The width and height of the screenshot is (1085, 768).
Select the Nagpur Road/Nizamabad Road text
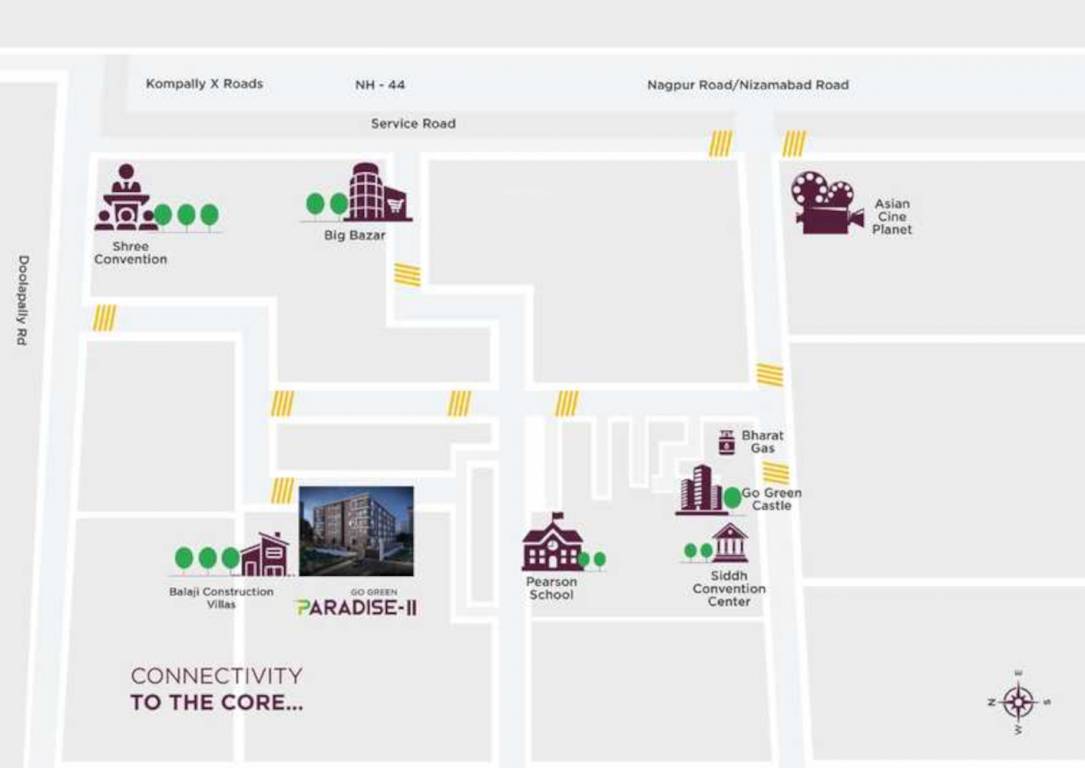pyautogui.click(x=746, y=85)
